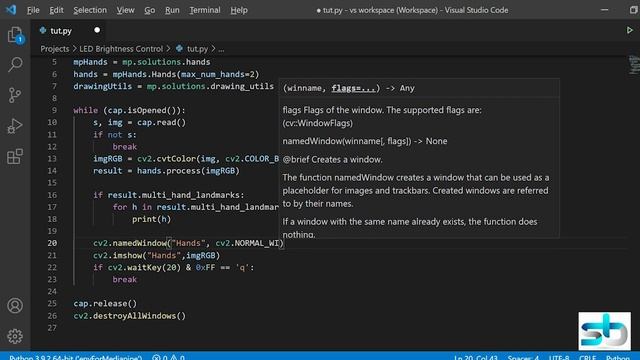Image resolution: width=640 pixels, height=360 pixels.
Task: Click Projects in the breadcrumb
Action: tap(55, 49)
